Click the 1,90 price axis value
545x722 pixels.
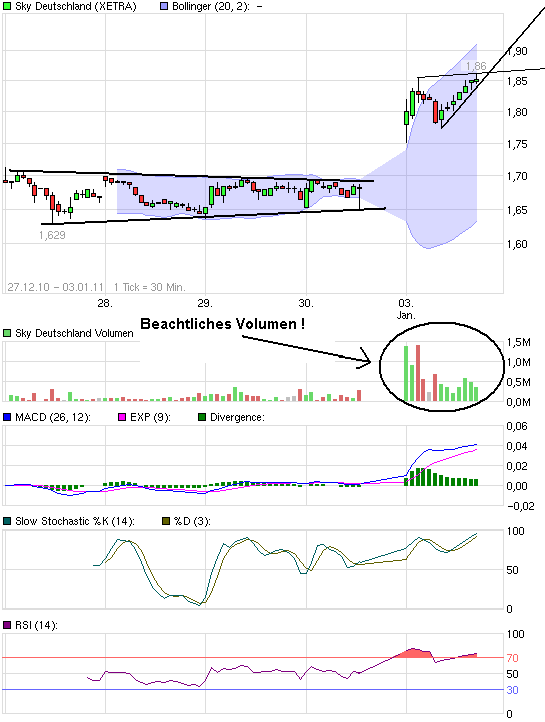tap(517, 51)
